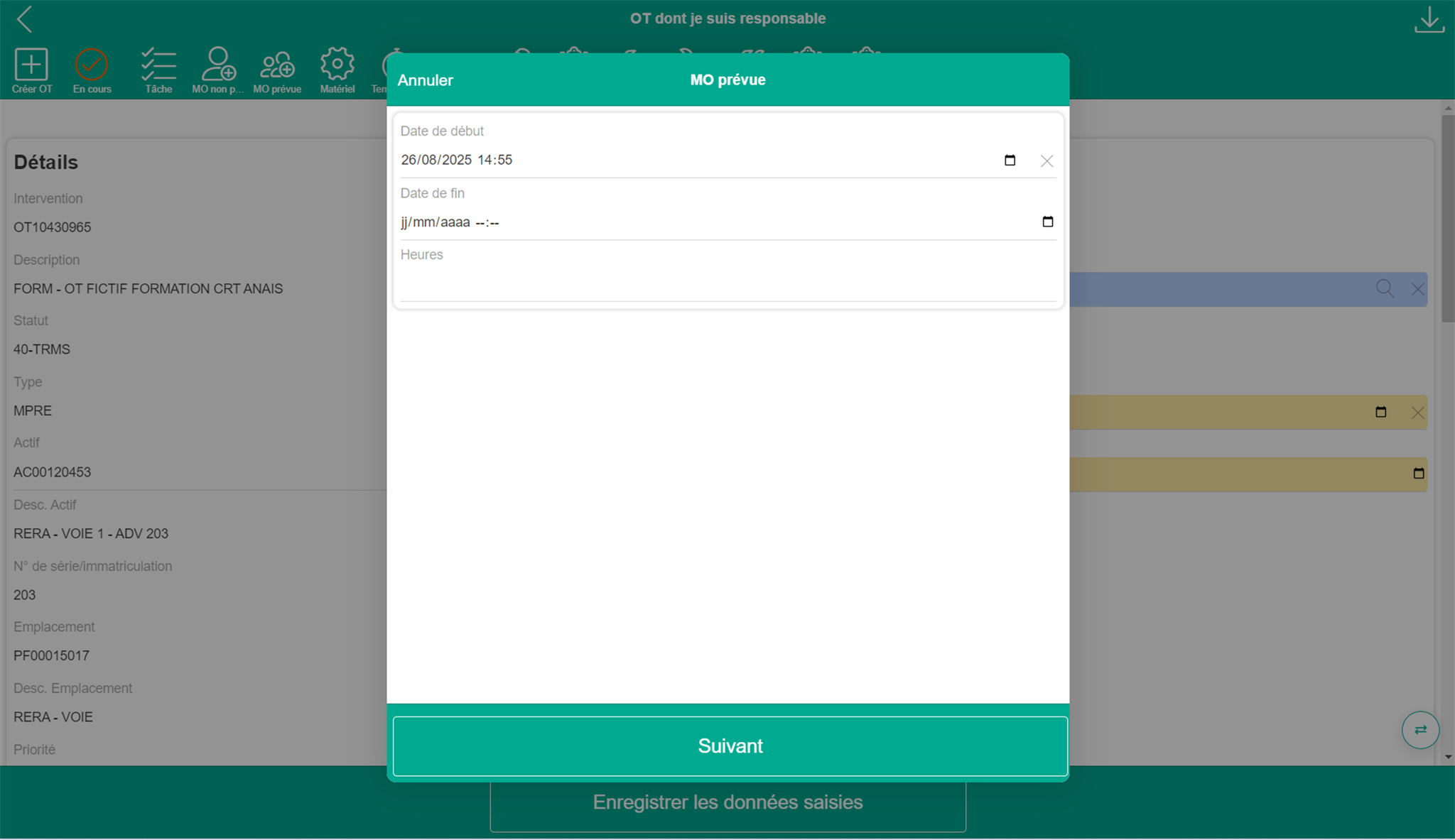
Task: Open the calendar picker for Date de fin
Action: pos(1047,222)
